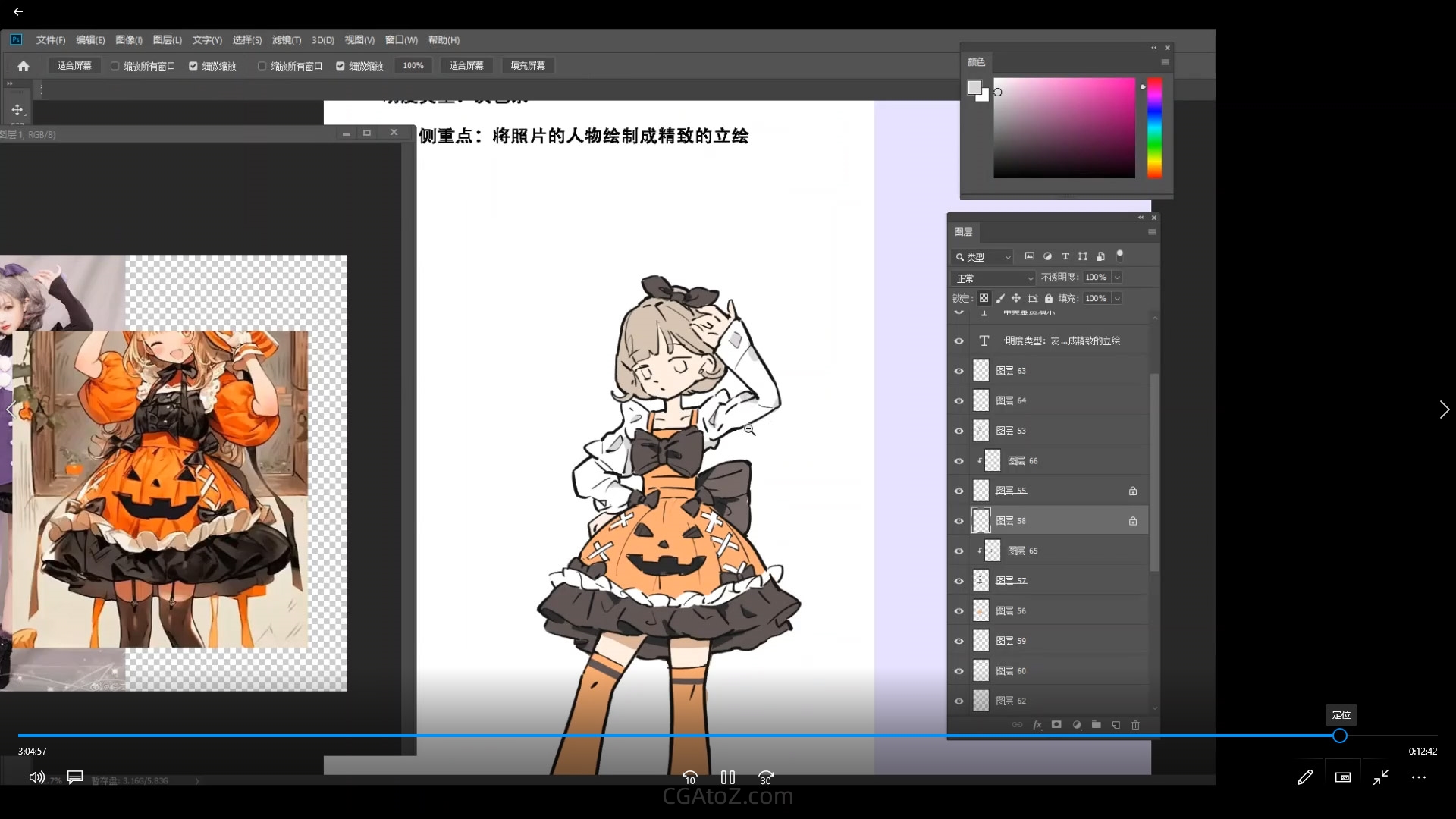Screen dimensions: 1456x819
Task: Click the 填充屏幕 button
Action: (x=527, y=66)
